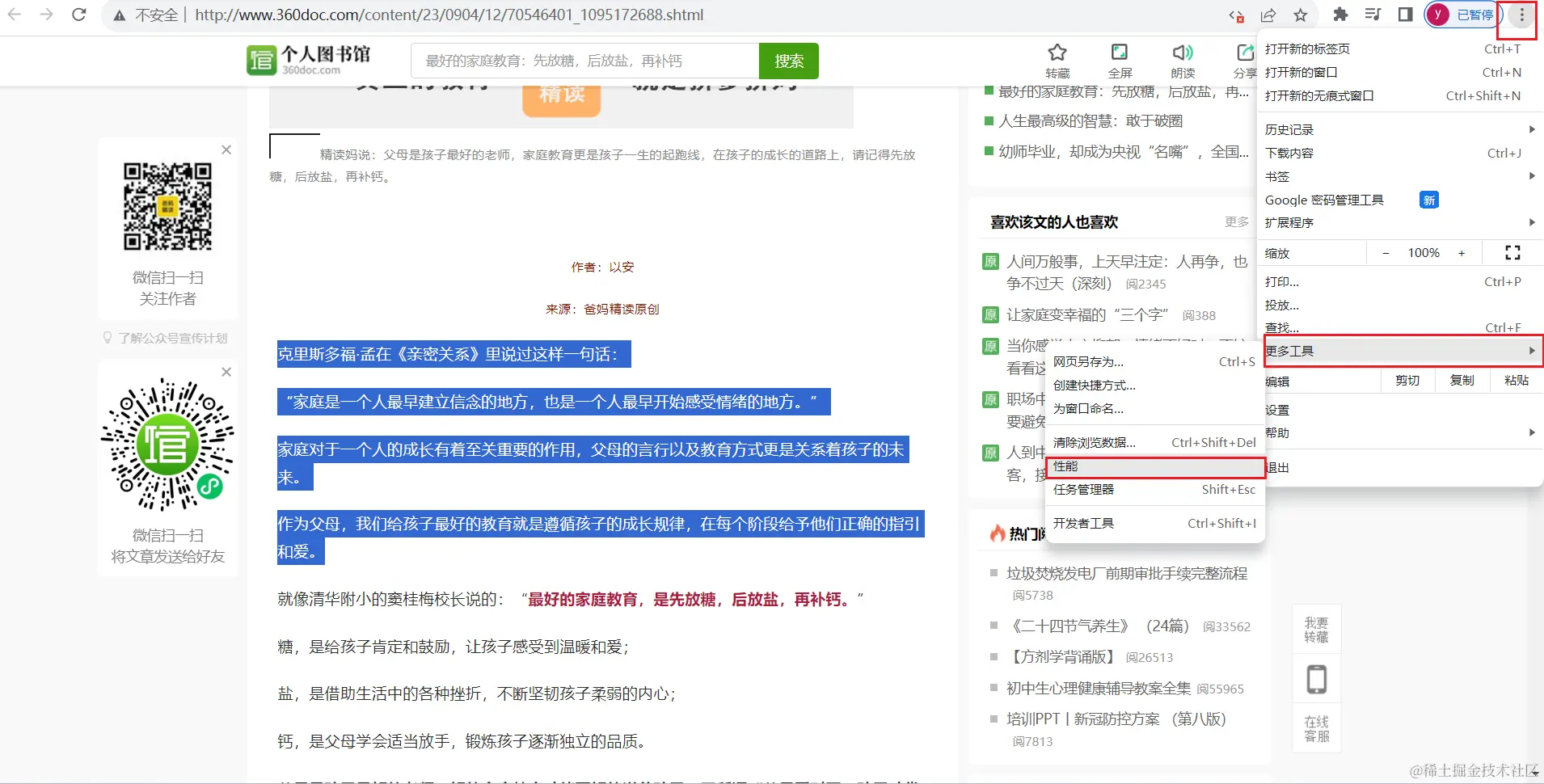Toggle fullscreen with icon beside zoom controls

click(1512, 253)
